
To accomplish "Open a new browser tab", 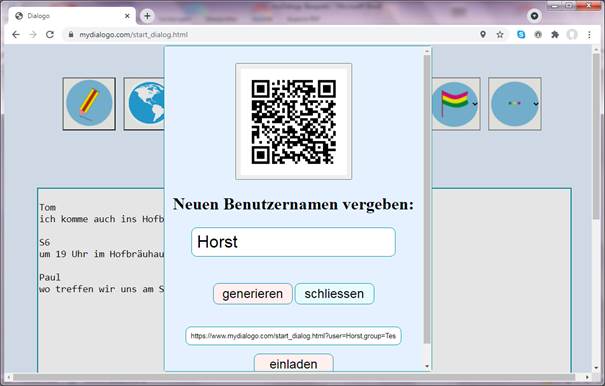I will [147, 16].
